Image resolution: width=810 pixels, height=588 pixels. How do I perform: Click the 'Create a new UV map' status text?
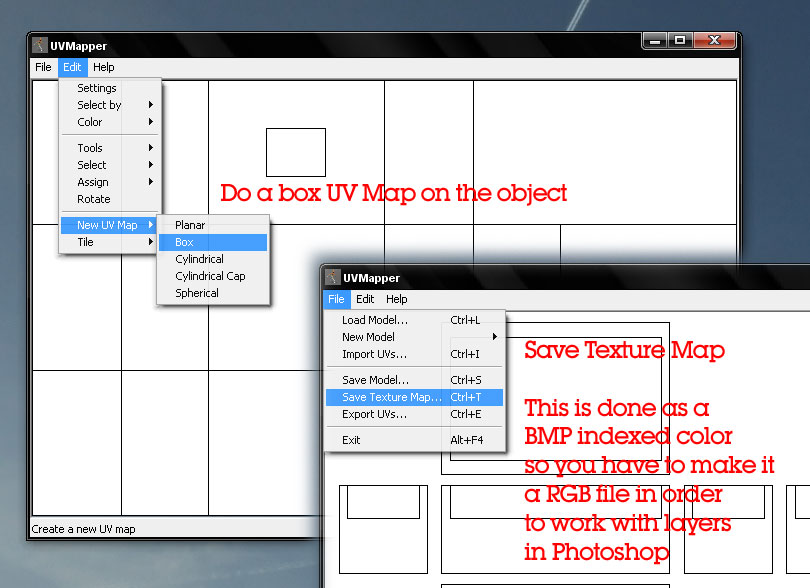83,529
